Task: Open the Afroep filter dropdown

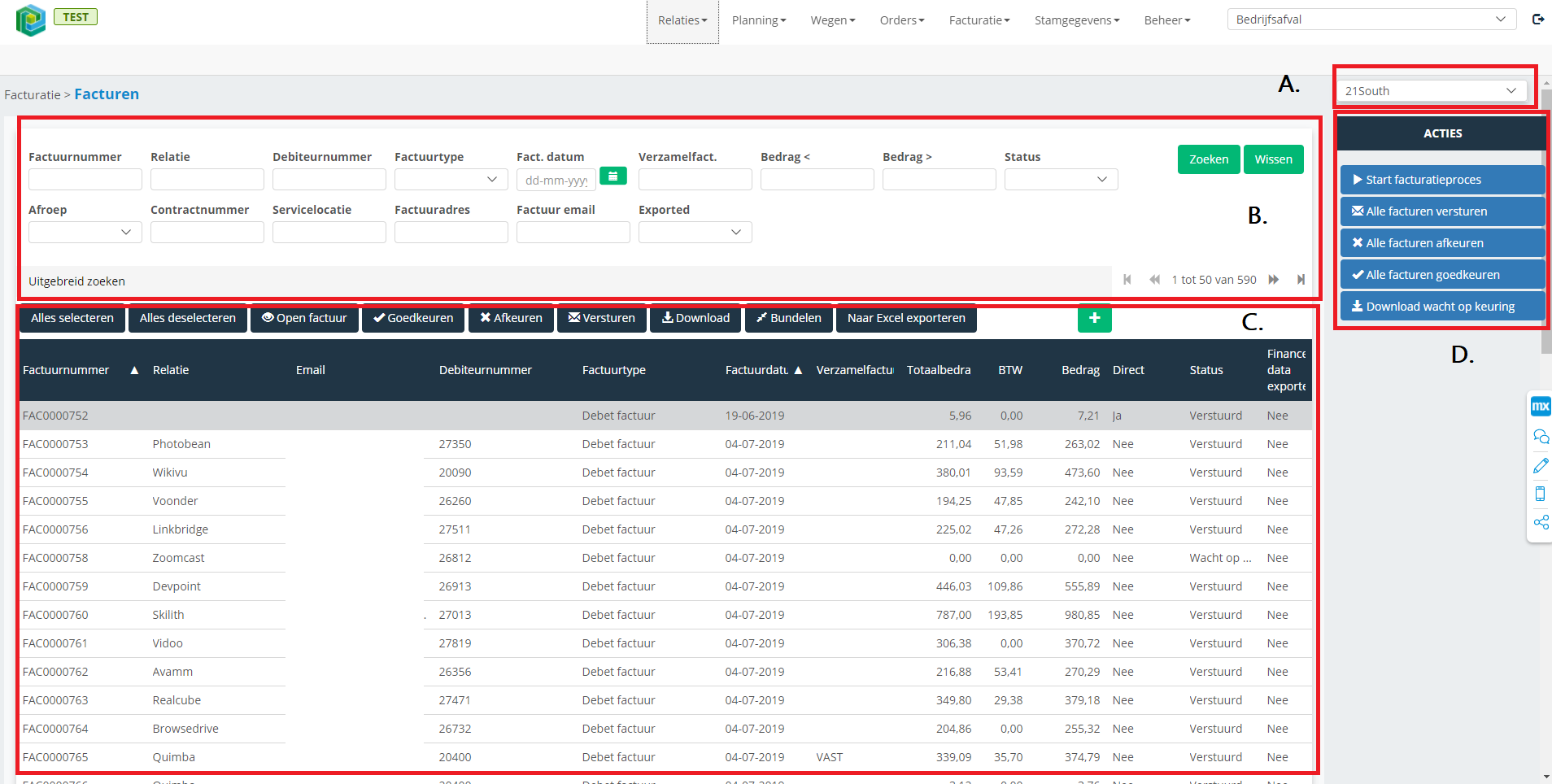Action: (x=85, y=232)
